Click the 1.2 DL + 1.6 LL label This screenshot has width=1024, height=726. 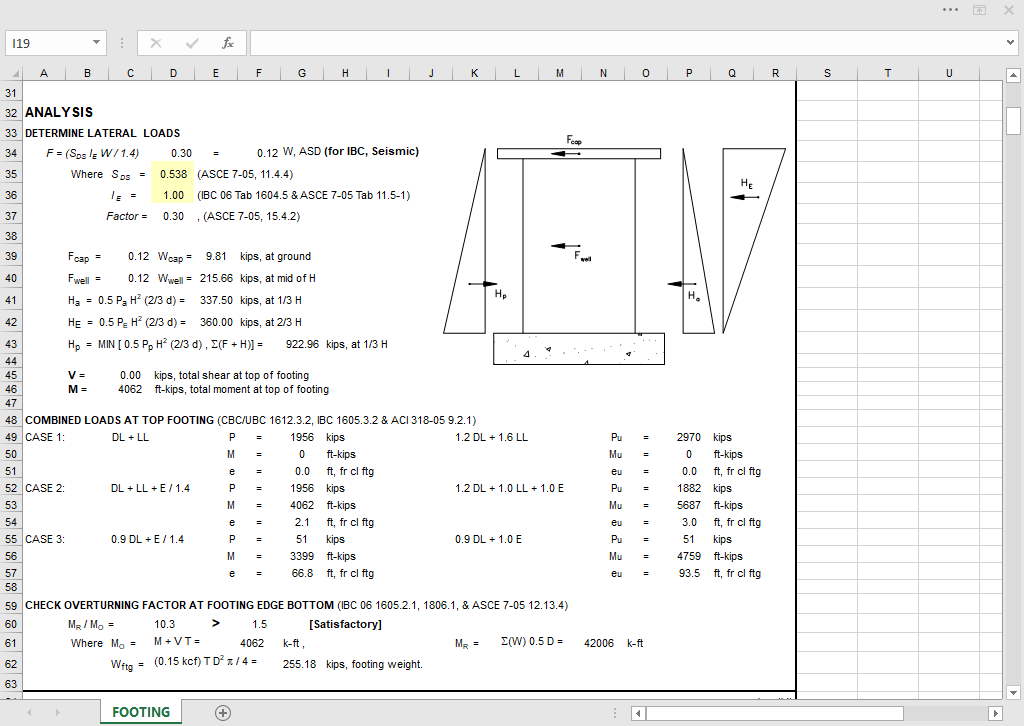click(x=492, y=437)
